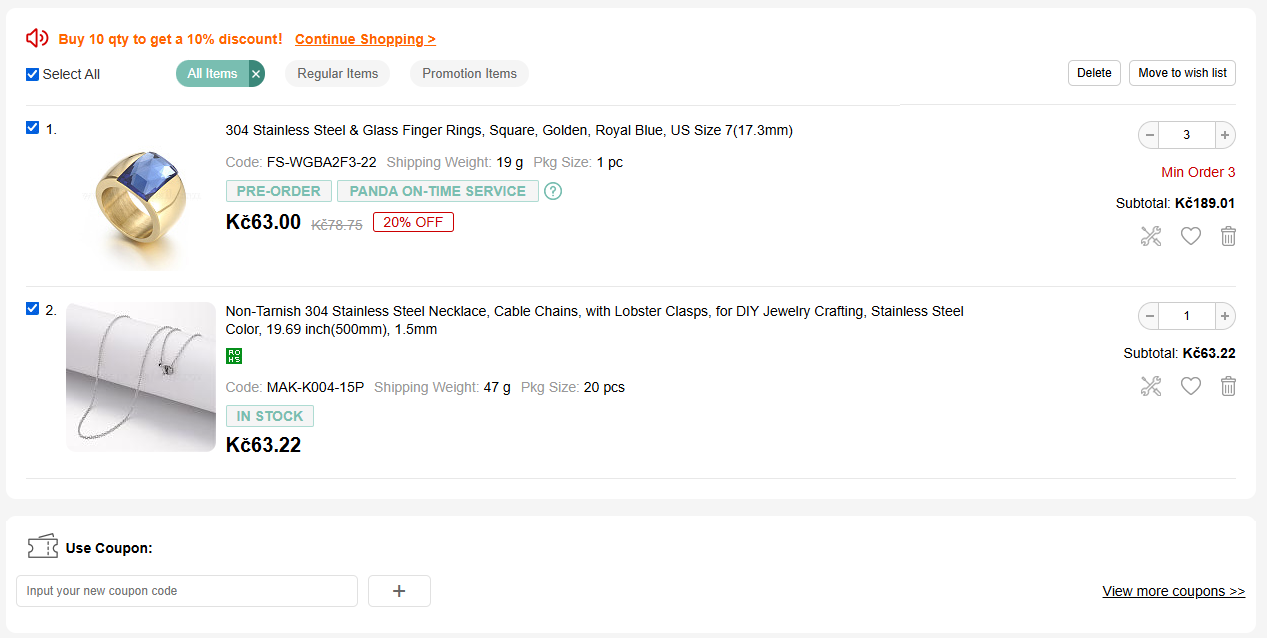Viewport: 1267px width, 638px height.
Task: Click the Panda On-Time Service help icon
Action: [553, 191]
